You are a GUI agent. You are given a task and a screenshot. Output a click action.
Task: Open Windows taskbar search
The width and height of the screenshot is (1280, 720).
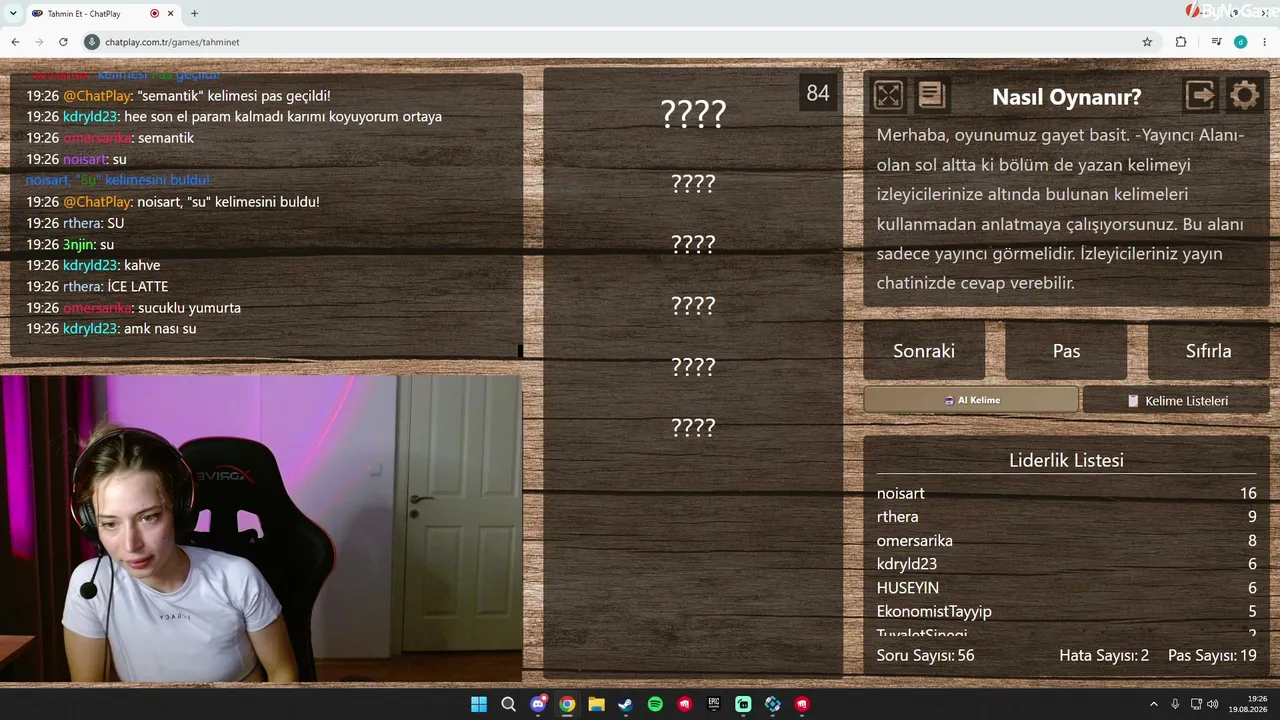click(x=508, y=704)
